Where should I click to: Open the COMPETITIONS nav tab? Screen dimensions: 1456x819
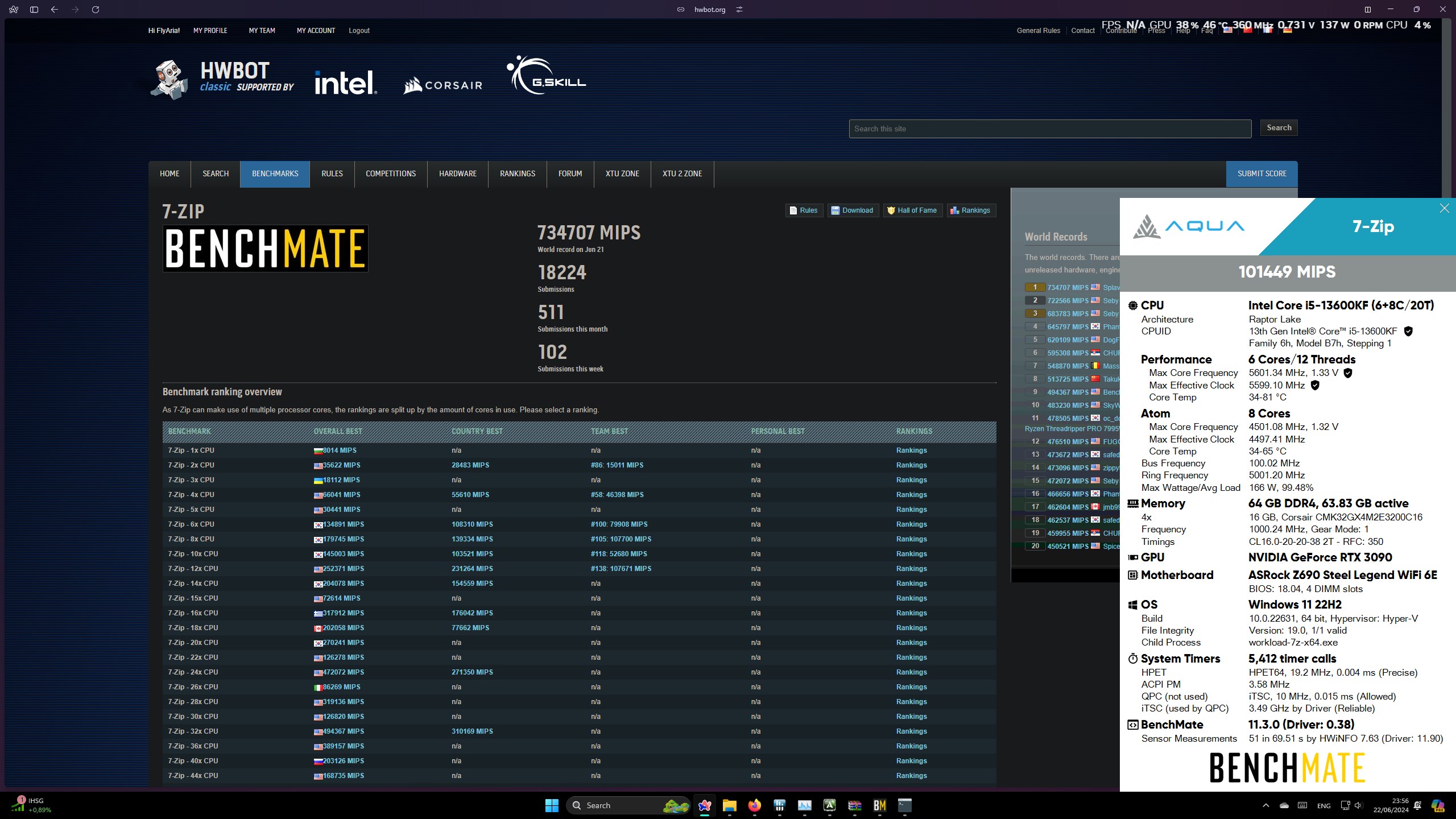[x=391, y=174]
